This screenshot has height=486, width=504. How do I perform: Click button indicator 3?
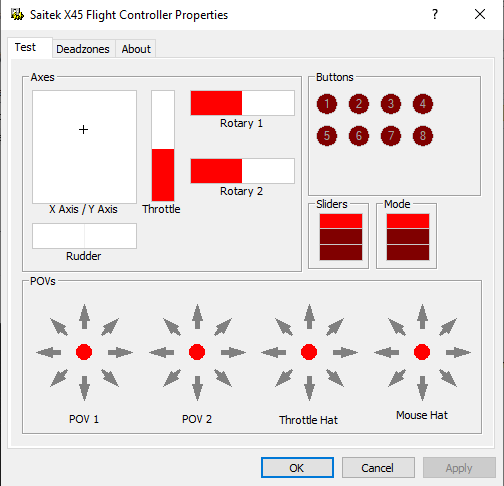click(391, 104)
